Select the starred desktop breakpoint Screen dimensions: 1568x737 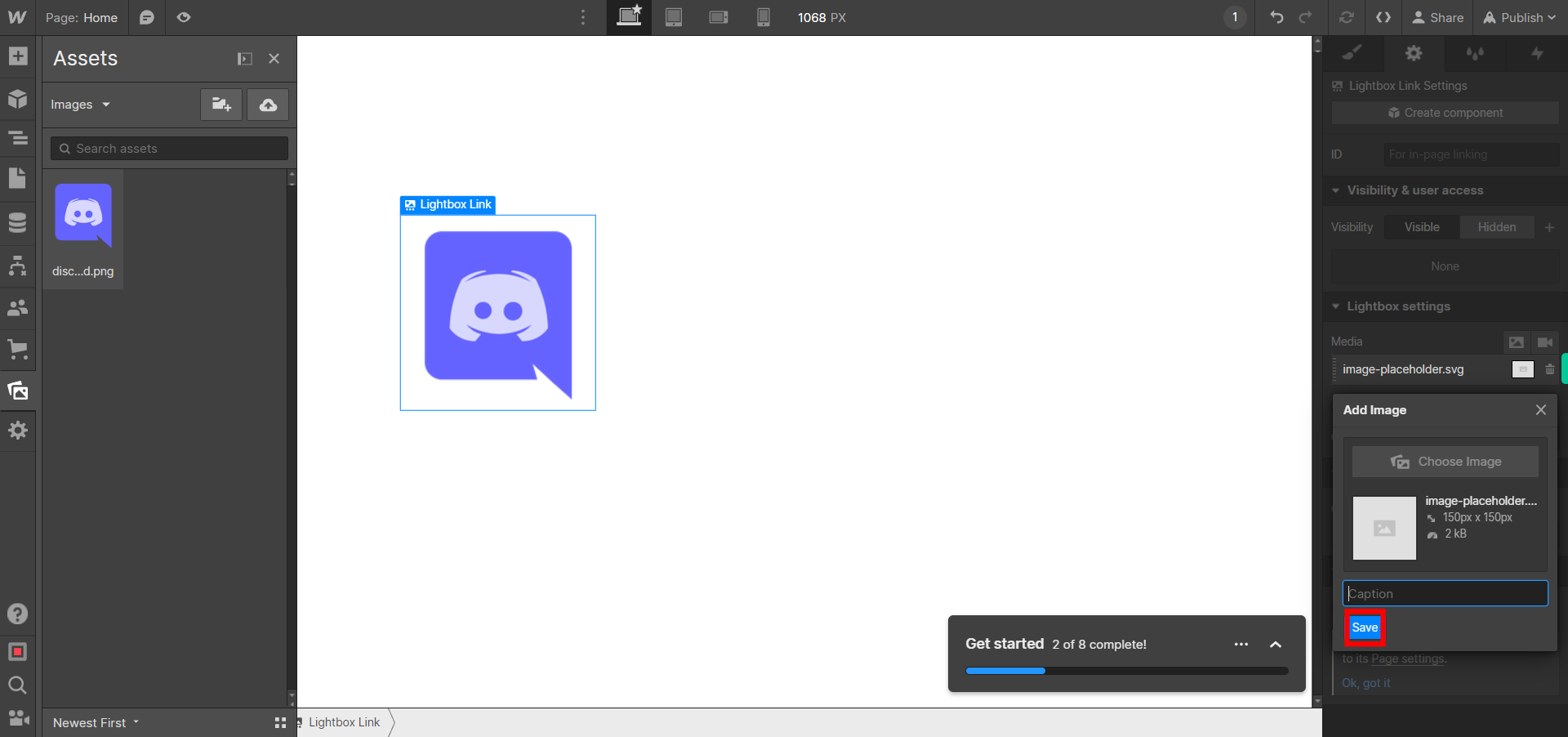tap(629, 17)
